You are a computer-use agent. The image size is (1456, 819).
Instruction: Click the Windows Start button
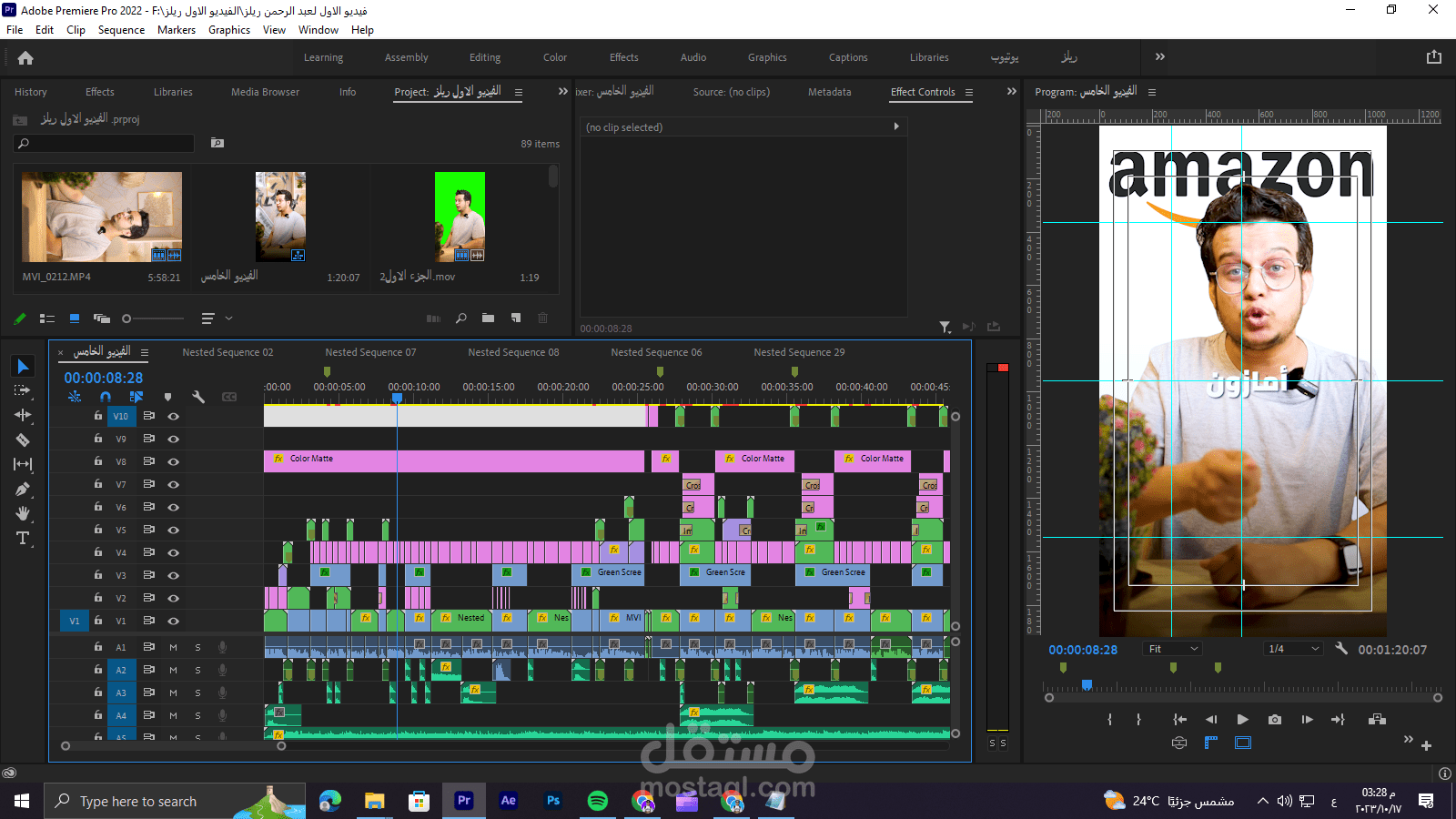pyautogui.click(x=22, y=801)
